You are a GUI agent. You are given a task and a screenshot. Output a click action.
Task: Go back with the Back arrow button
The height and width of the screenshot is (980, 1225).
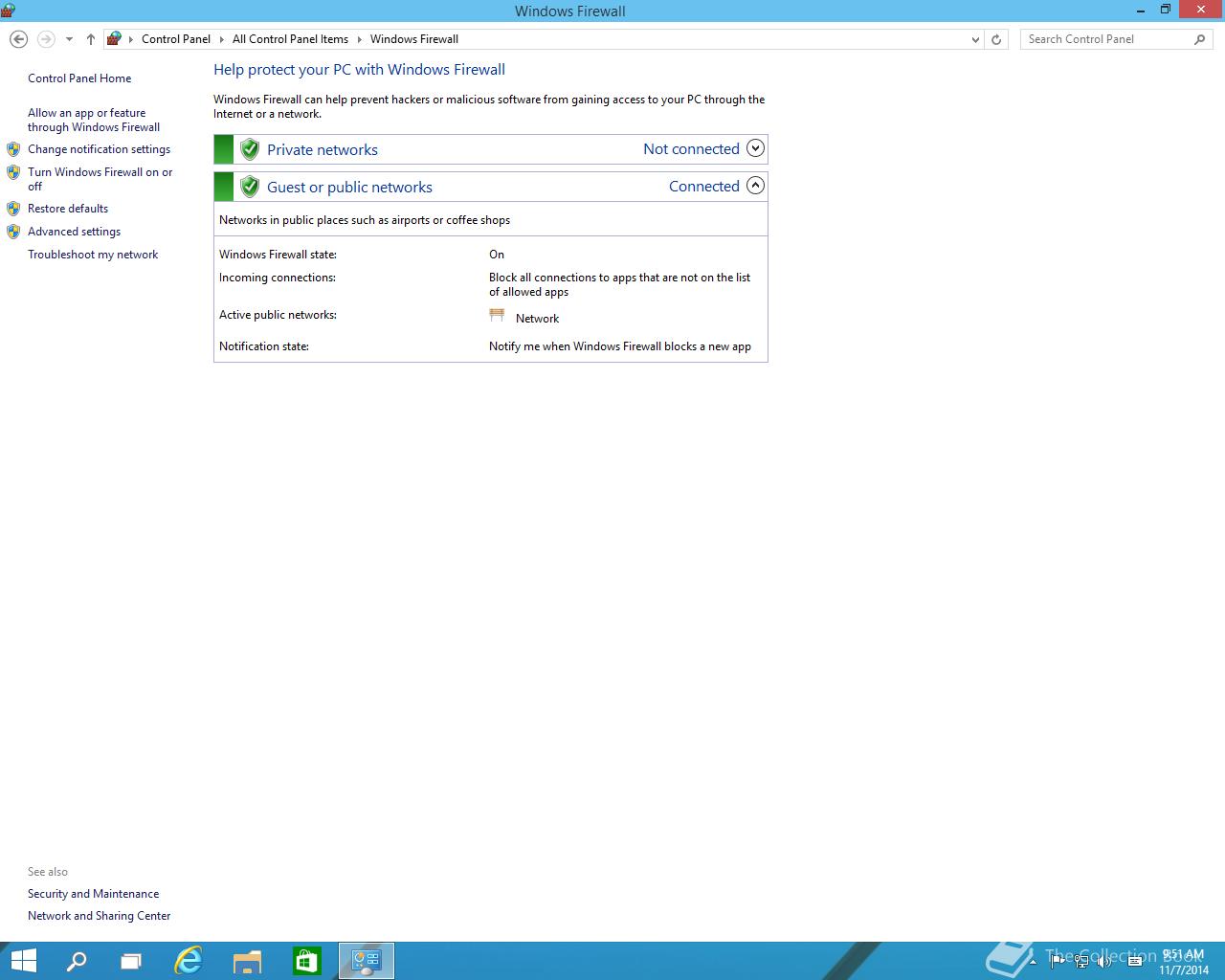click(x=18, y=39)
